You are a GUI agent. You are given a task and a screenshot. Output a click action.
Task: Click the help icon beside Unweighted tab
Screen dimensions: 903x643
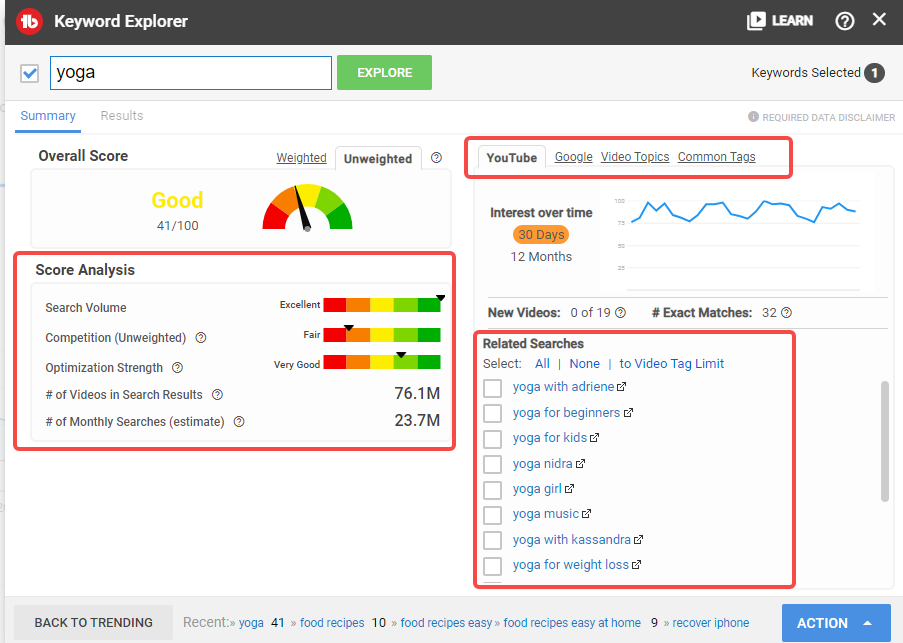(437, 158)
